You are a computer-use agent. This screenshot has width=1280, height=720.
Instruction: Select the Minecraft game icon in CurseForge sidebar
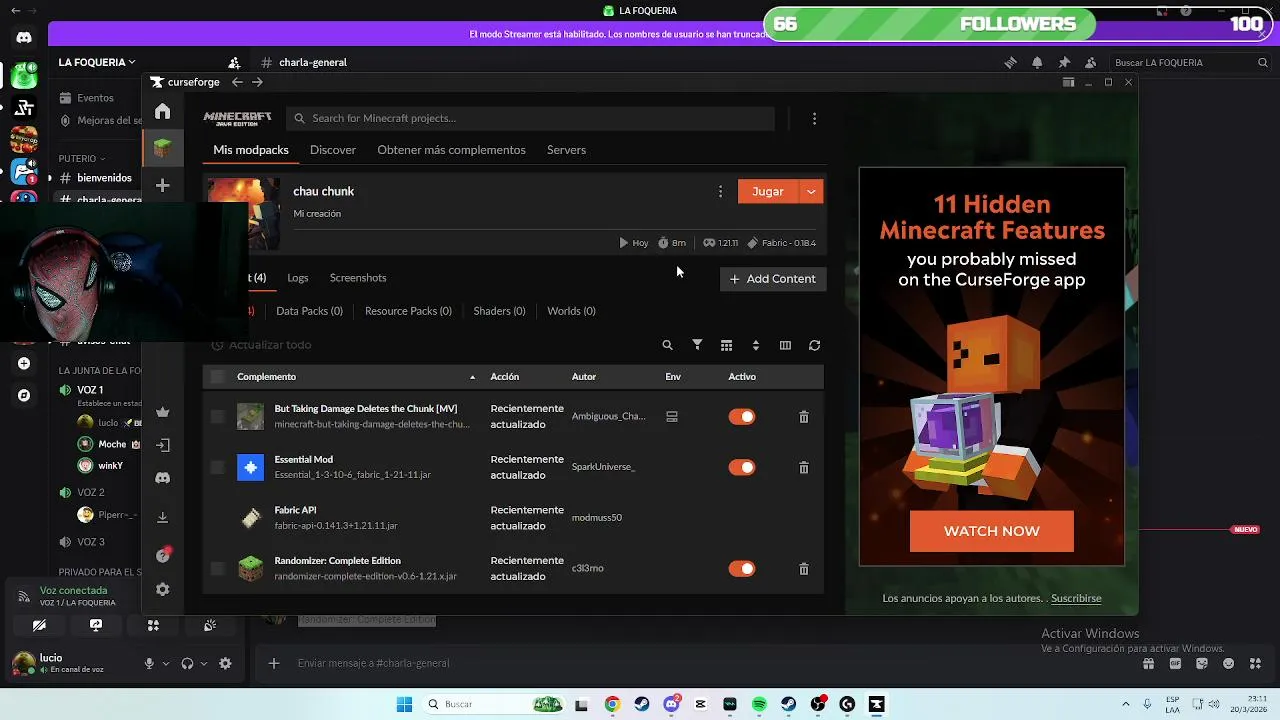tap(162, 148)
